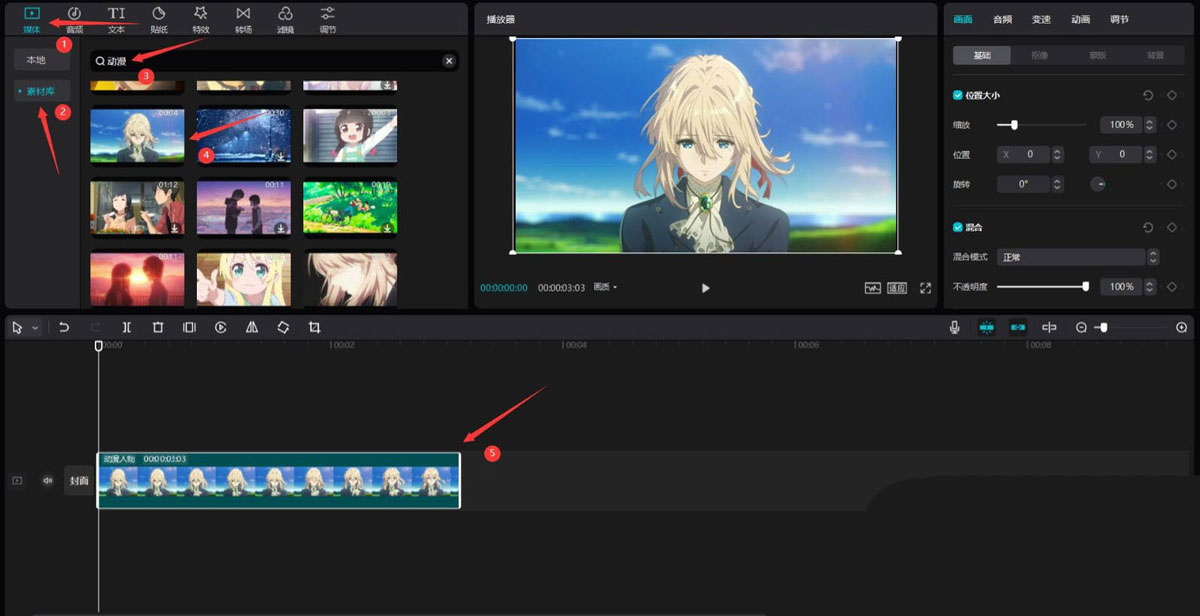Click the 不透明度 percentage stepper arrows
This screenshot has width=1200, height=616.
coord(1148,287)
